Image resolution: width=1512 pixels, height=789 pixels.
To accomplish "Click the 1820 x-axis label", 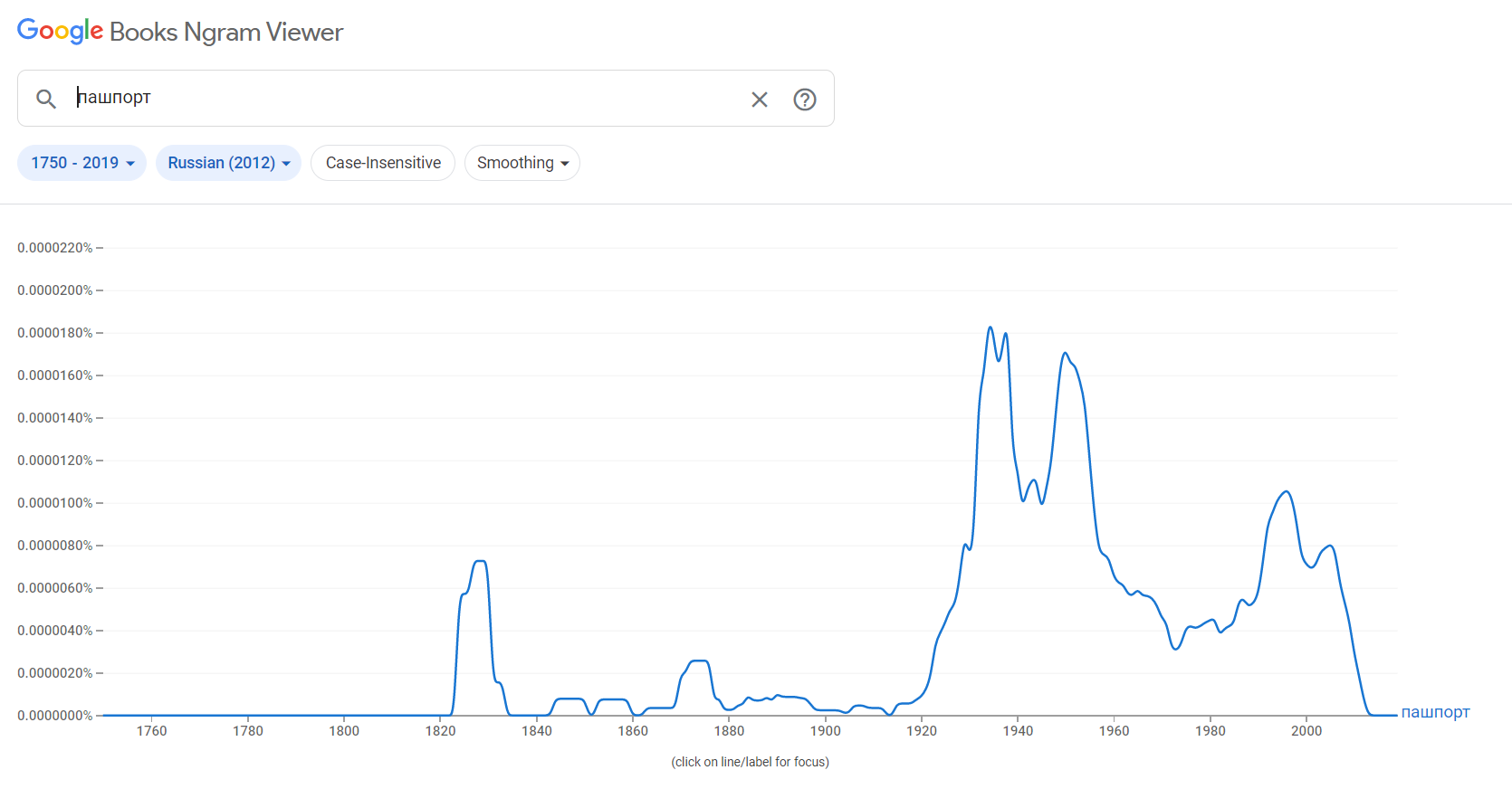I will pyautogui.click(x=440, y=731).
